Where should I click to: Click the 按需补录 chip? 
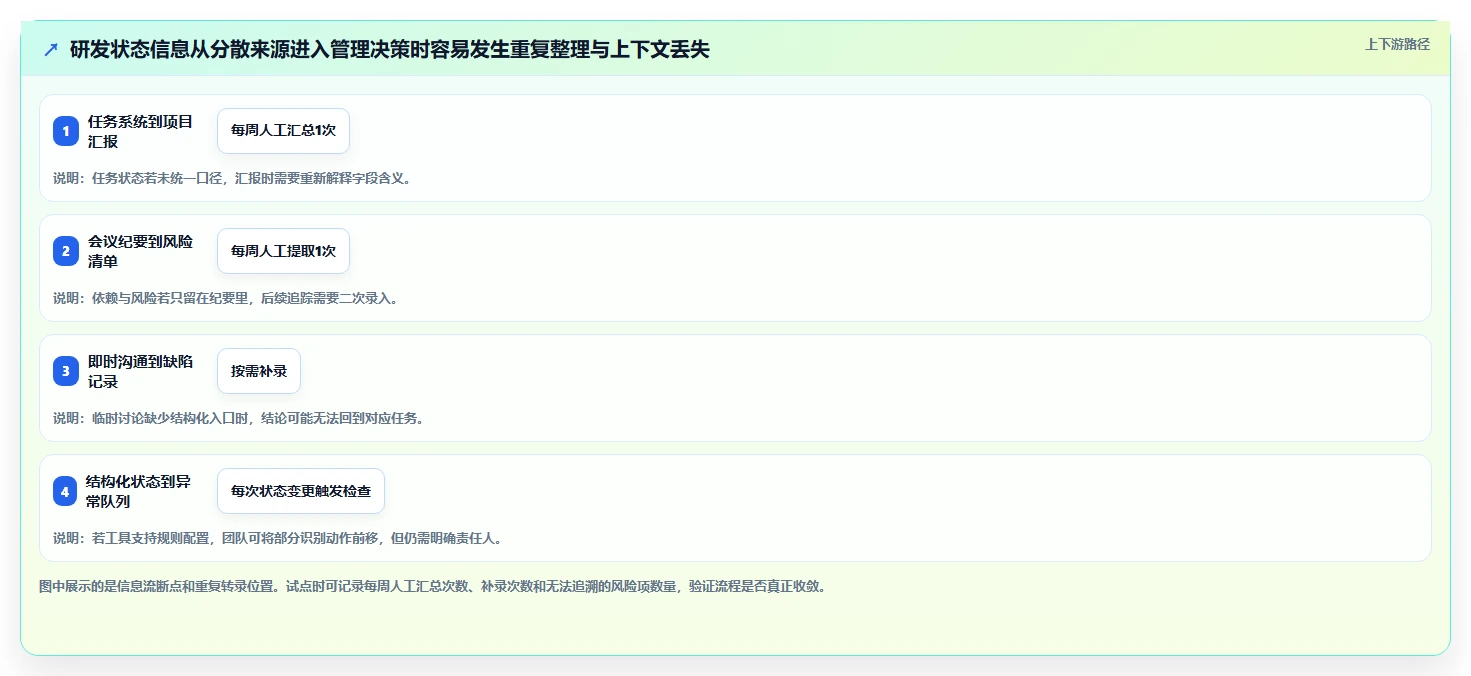point(259,371)
